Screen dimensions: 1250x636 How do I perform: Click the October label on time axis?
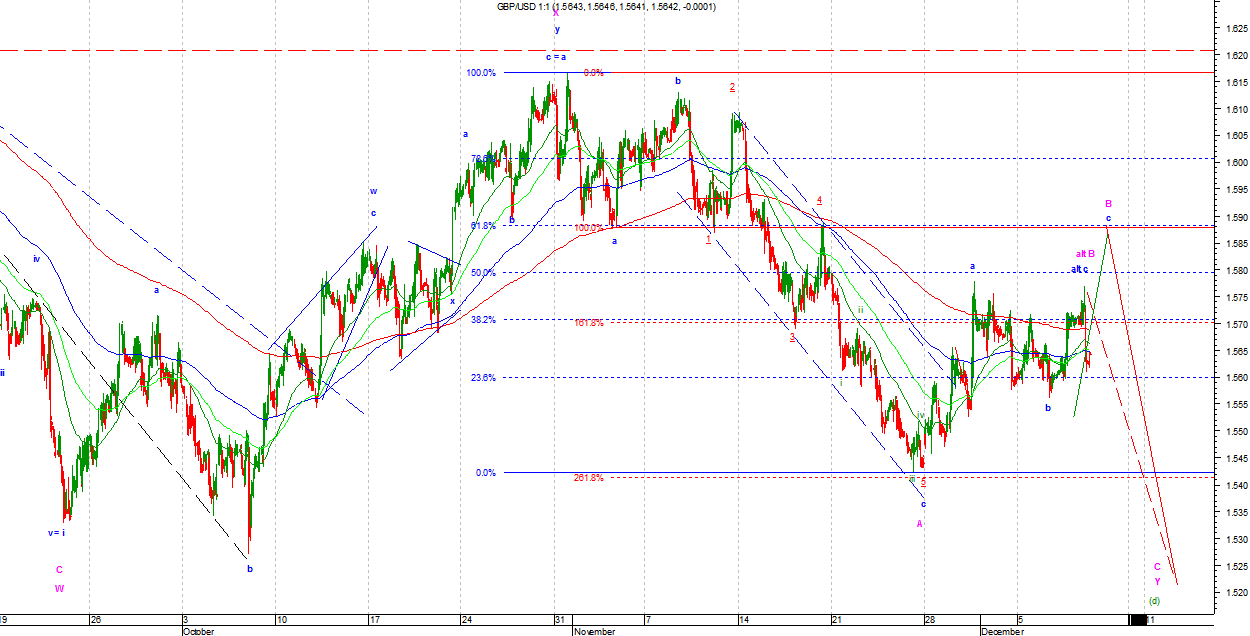(198, 631)
